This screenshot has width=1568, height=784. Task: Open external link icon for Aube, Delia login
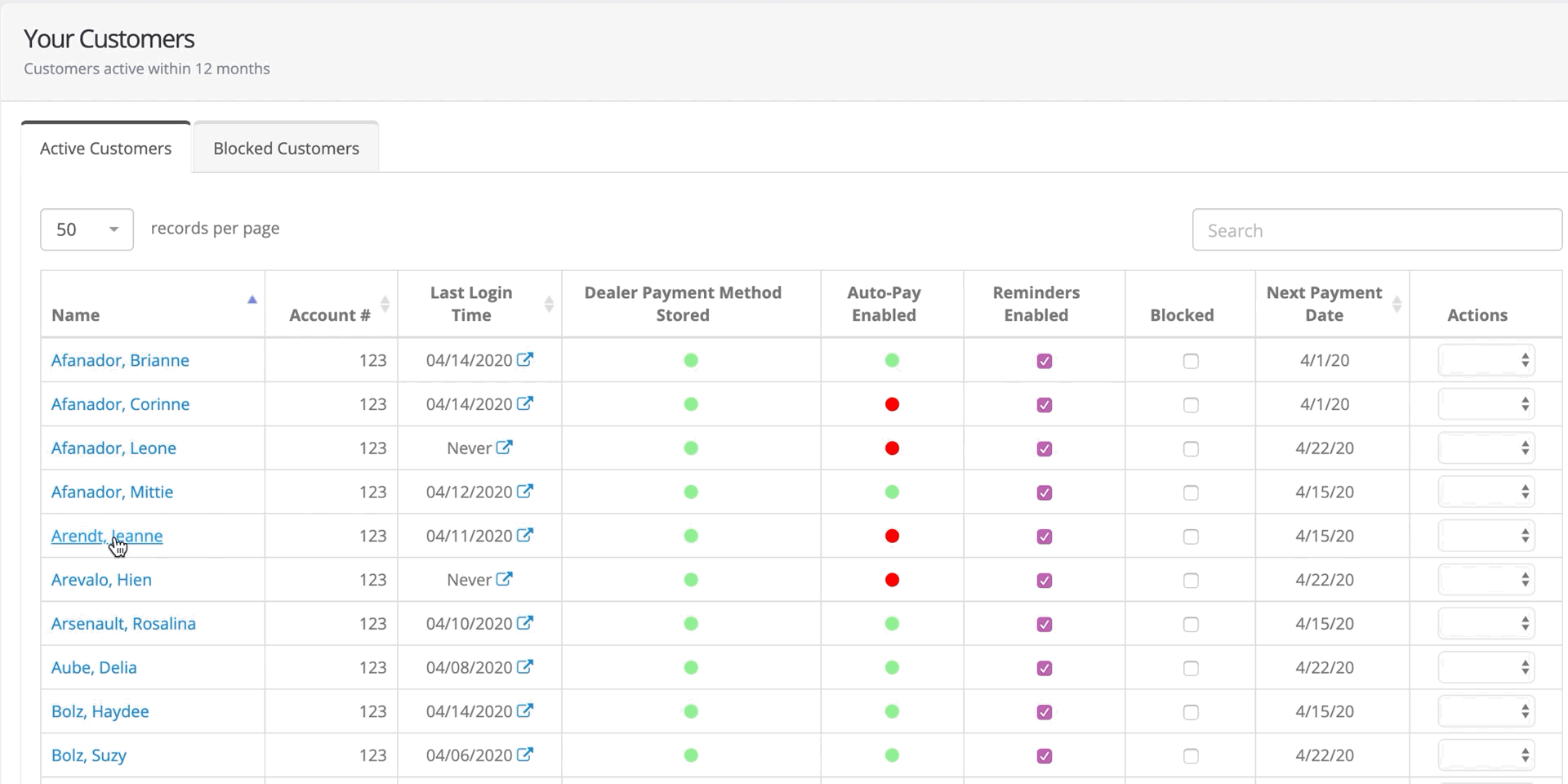525,666
